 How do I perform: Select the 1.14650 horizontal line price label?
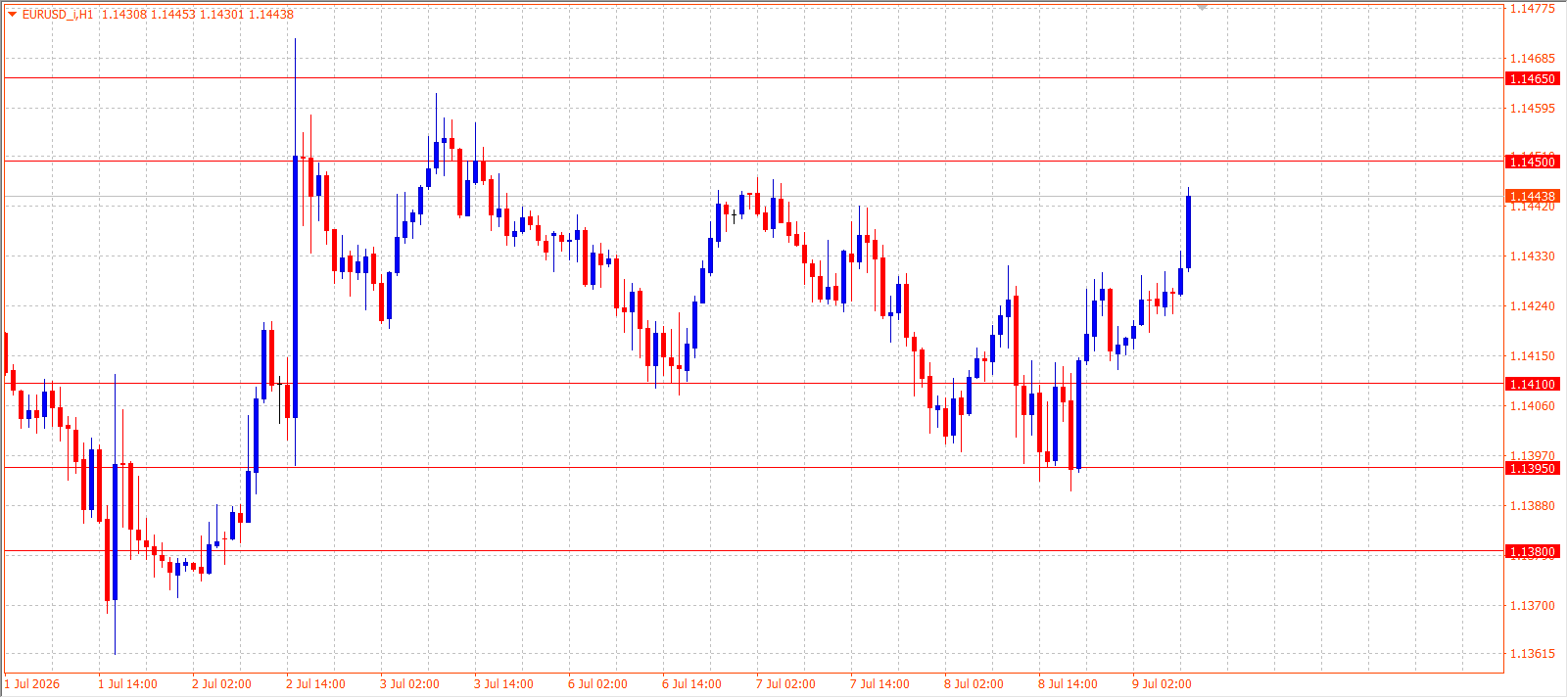pos(1532,79)
